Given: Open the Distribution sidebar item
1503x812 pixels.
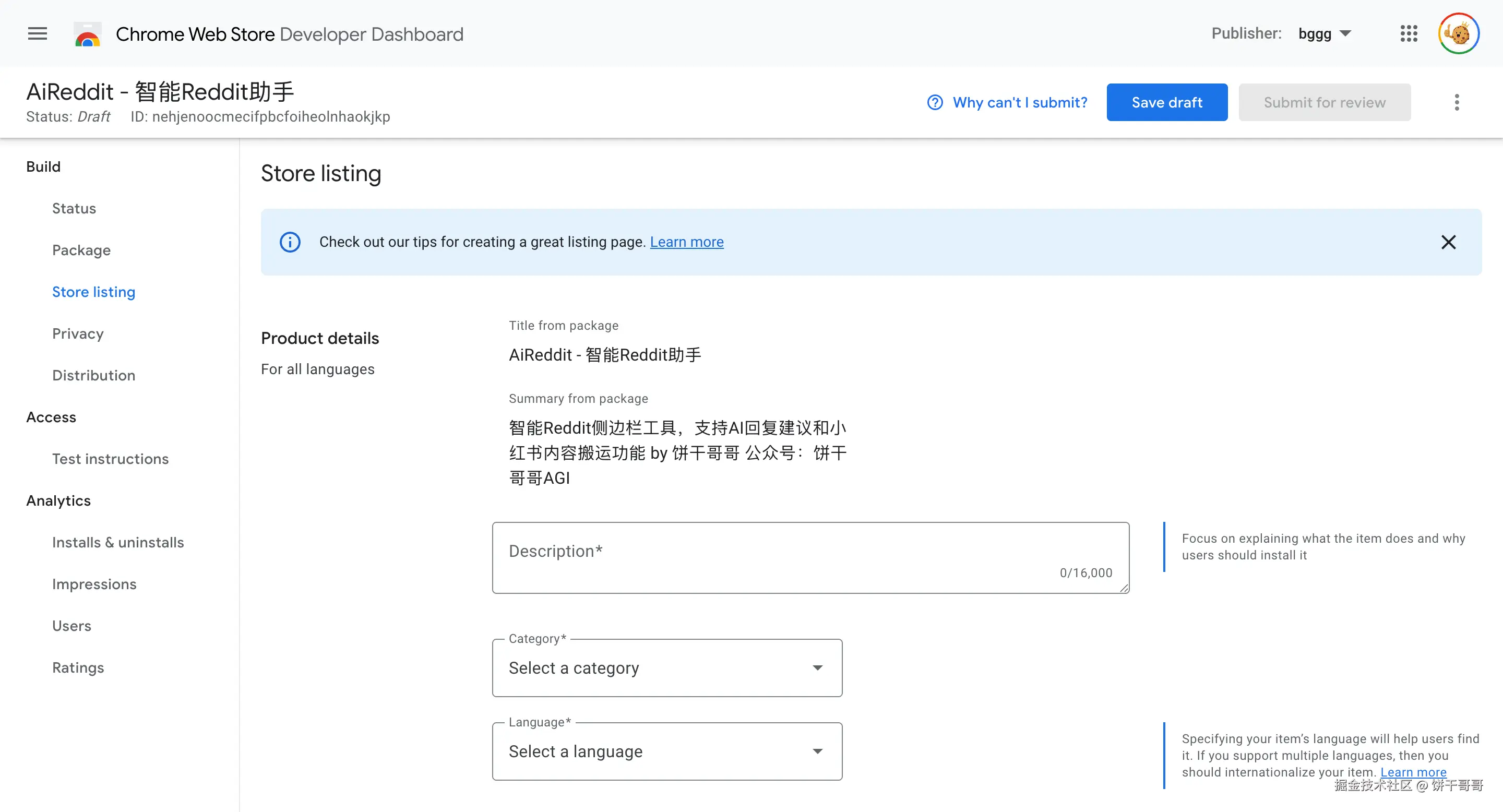Looking at the screenshot, I should tap(93, 375).
